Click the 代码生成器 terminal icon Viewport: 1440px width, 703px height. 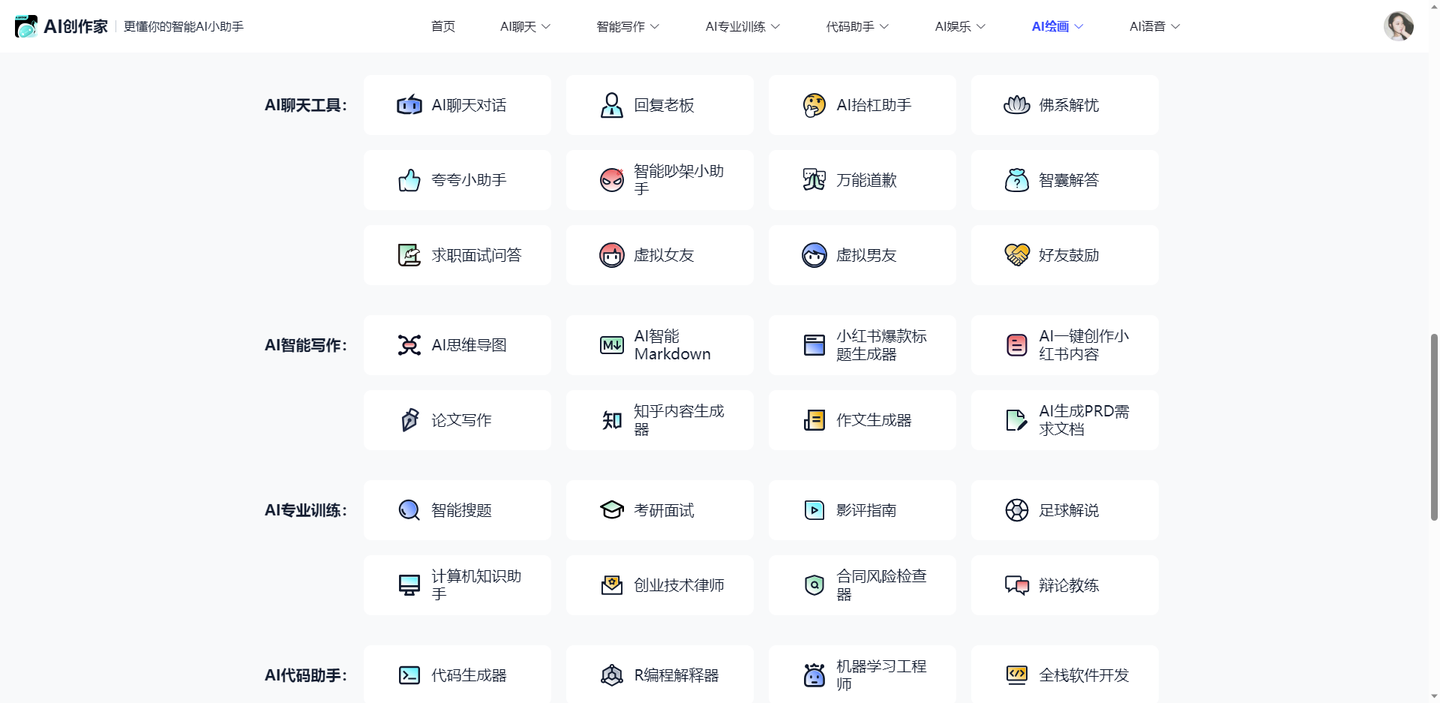click(409, 675)
